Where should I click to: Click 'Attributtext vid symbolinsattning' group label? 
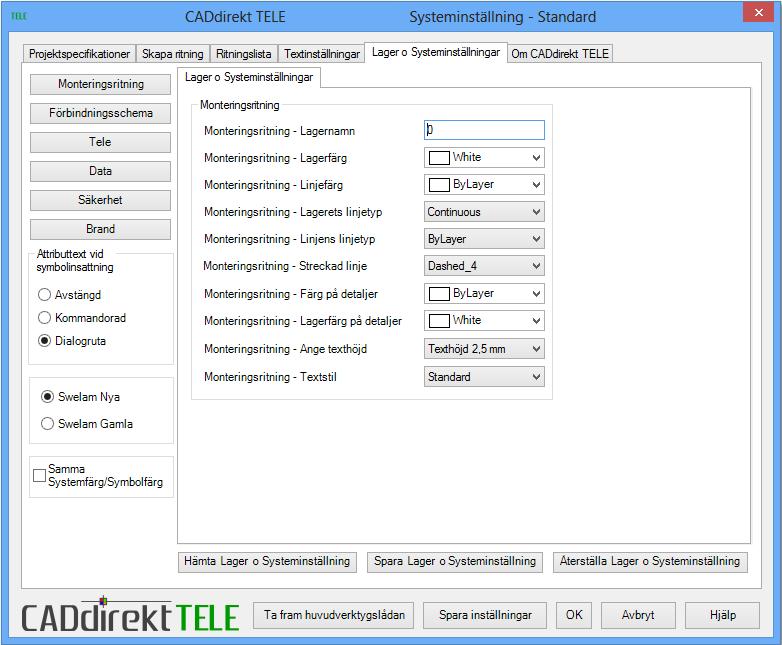tap(75, 260)
